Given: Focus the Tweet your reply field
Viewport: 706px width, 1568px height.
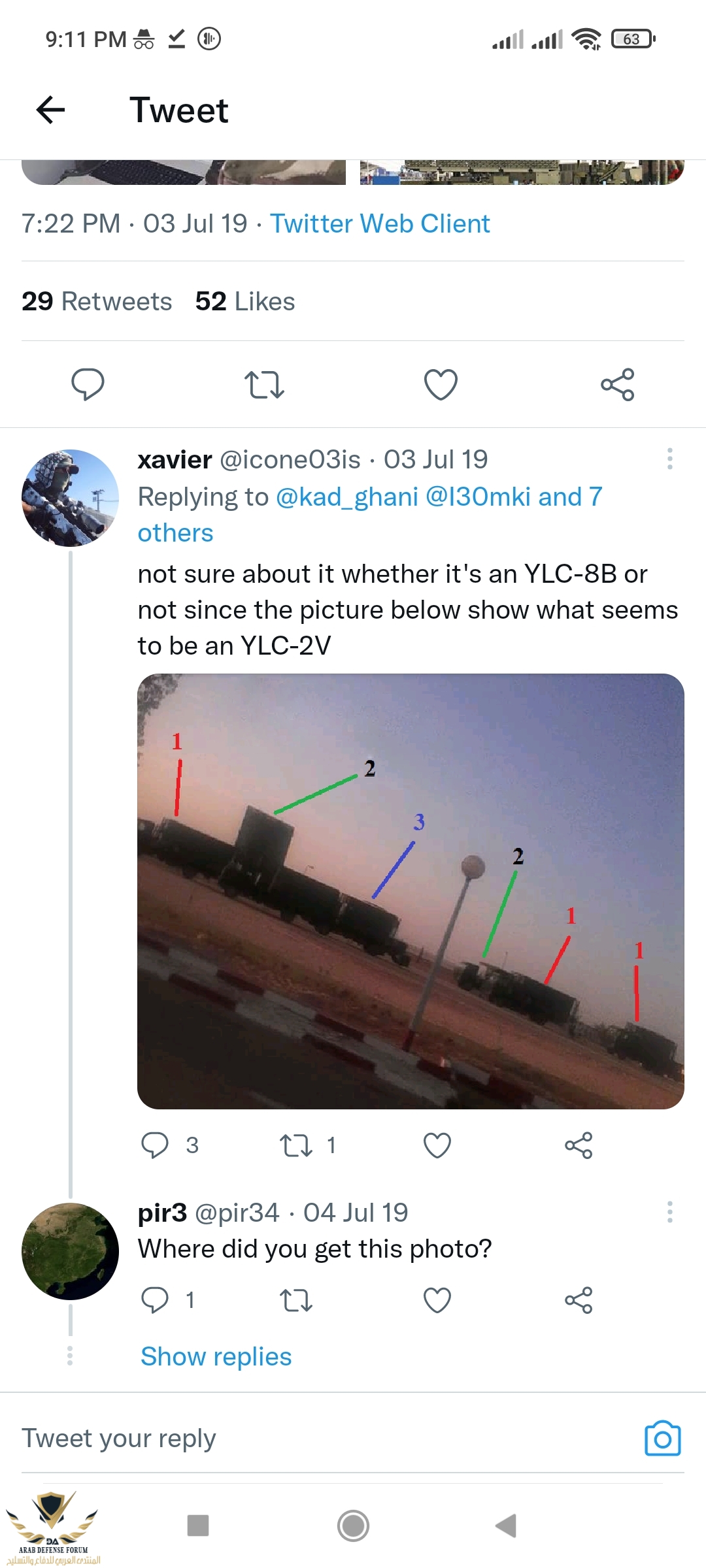Looking at the screenshot, I should (x=327, y=1438).
